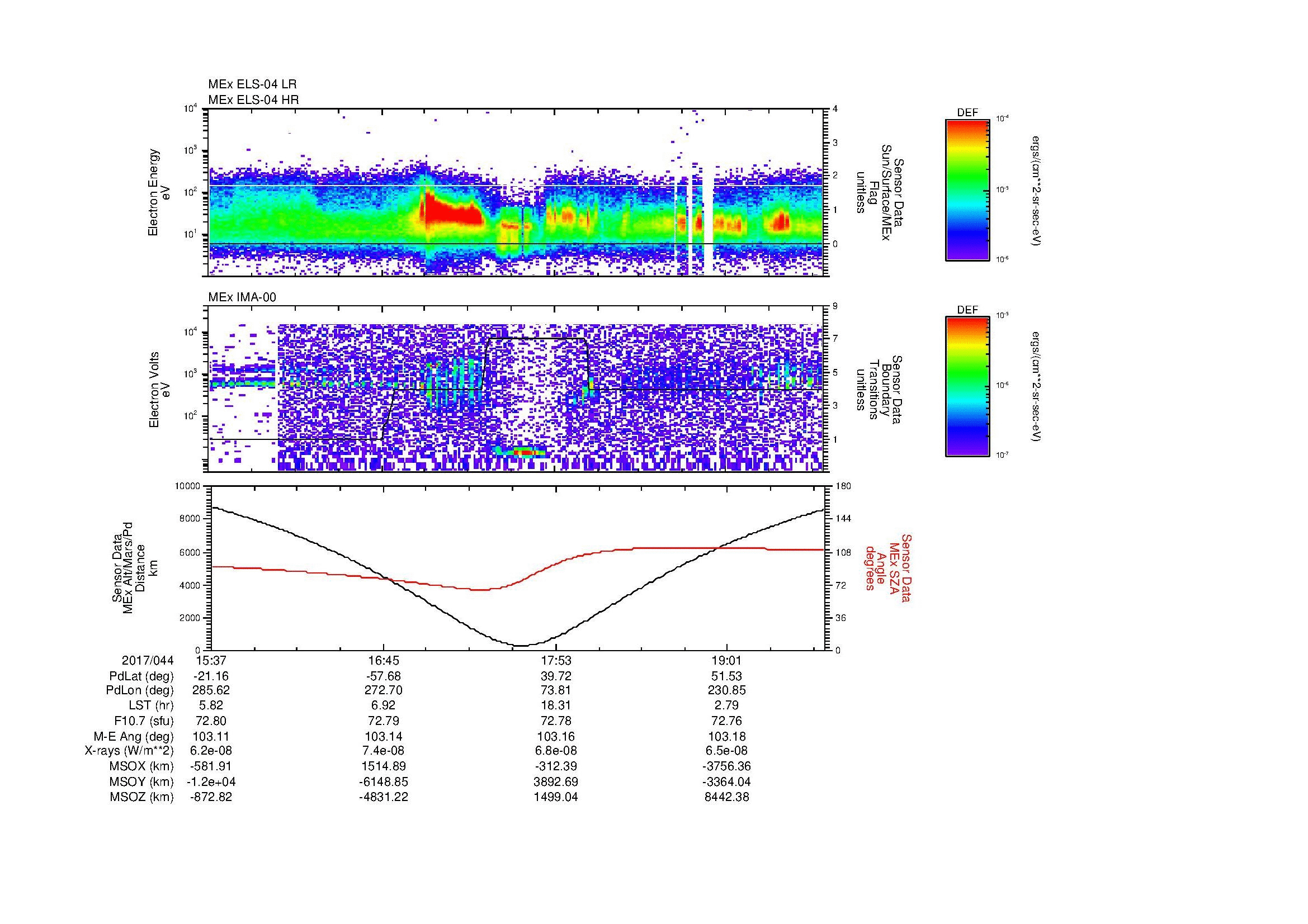Click the lower ergs/(cm**2-sr-sec-eV) units label
Viewport: 1308px width, 924px height.
pyautogui.click(x=1037, y=387)
